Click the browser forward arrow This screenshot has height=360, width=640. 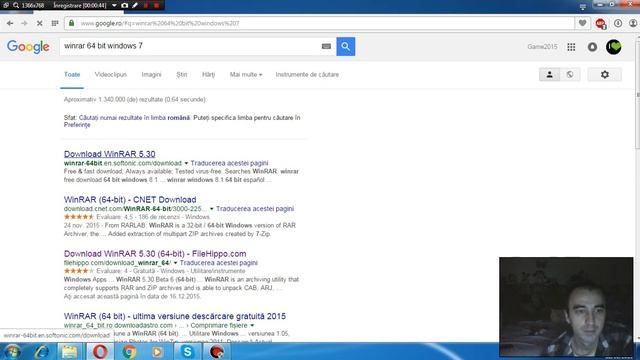click(24, 23)
